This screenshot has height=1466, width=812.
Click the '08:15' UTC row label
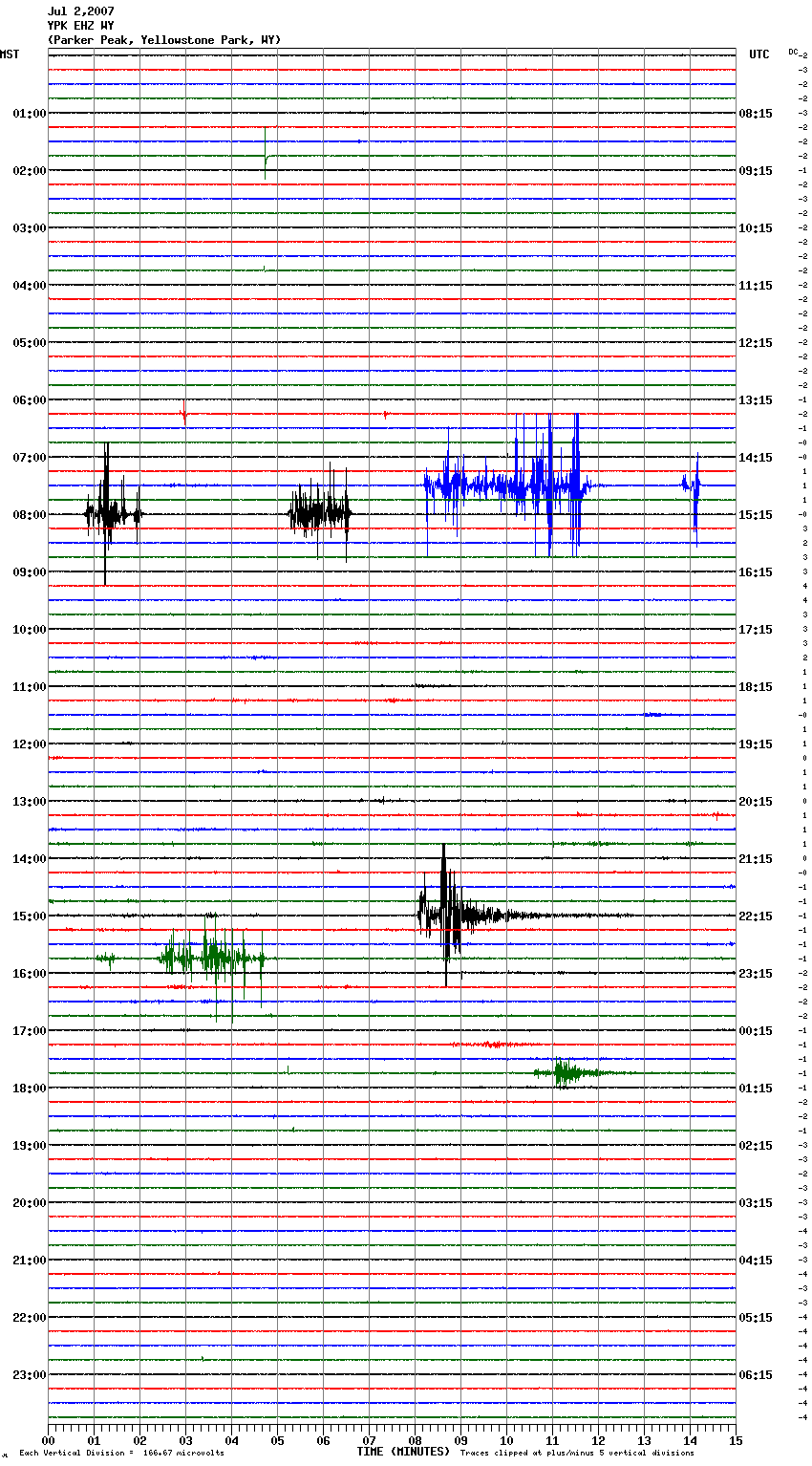[756, 114]
